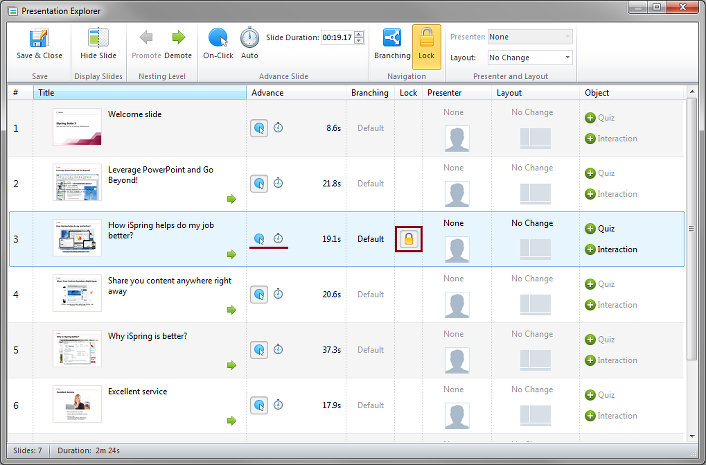Set on-click advance for slide 2
Viewport: 706px width, 465px height.
(259, 184)
